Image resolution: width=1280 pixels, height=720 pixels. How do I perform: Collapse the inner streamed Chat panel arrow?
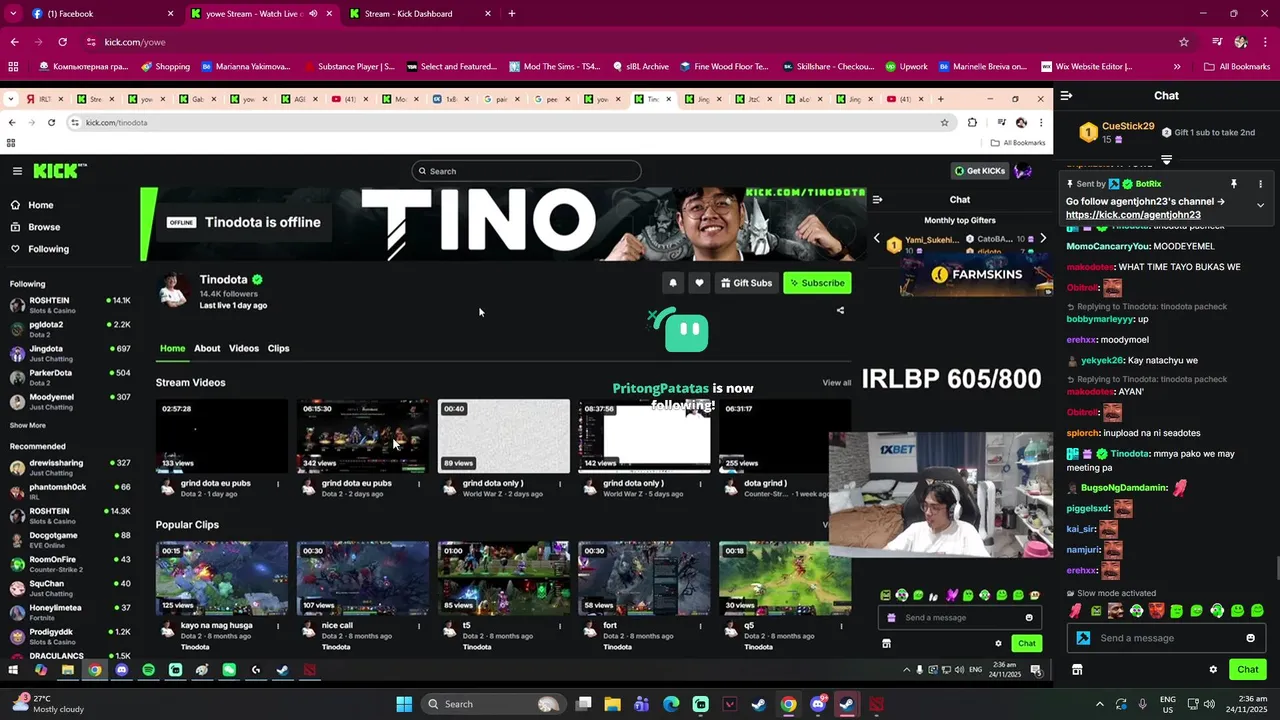coord(877,199)
